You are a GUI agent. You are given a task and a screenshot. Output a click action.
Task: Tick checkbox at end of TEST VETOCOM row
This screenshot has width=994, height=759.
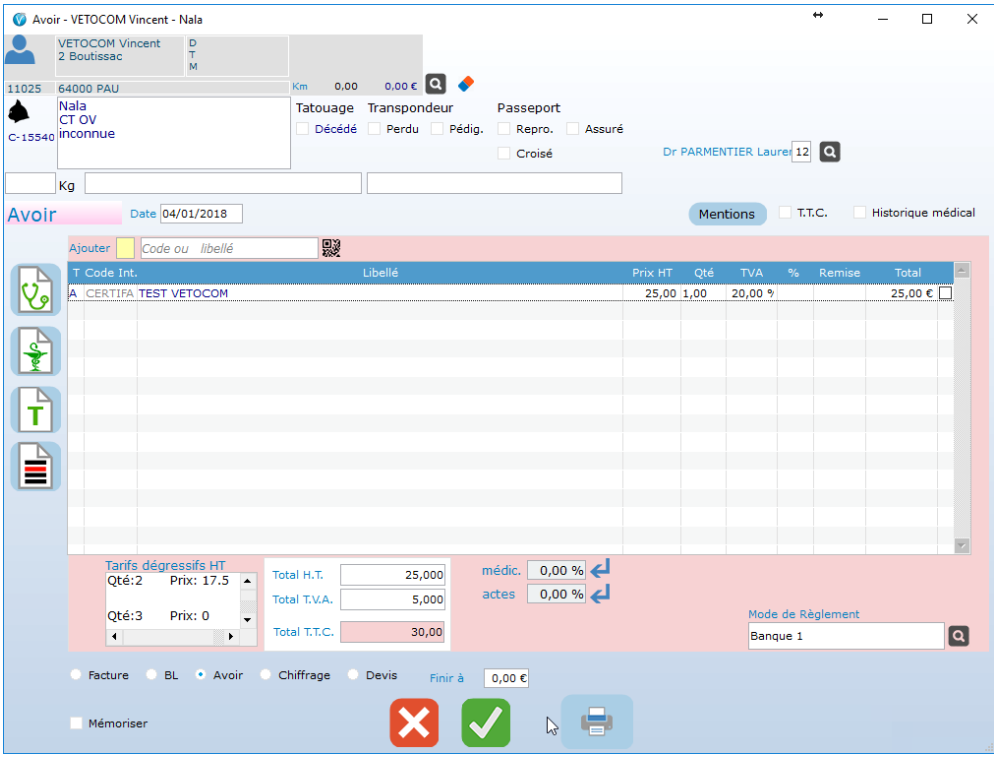(945, 293)
